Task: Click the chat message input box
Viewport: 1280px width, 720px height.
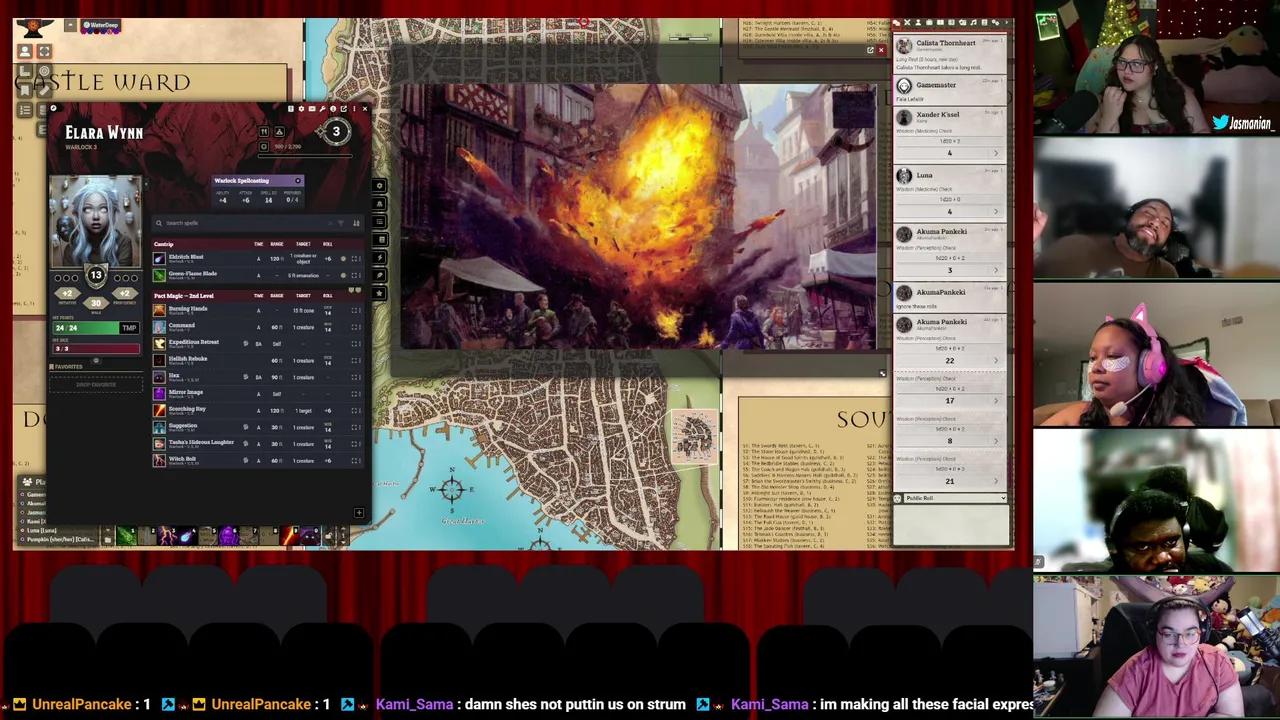Action: 951,524
